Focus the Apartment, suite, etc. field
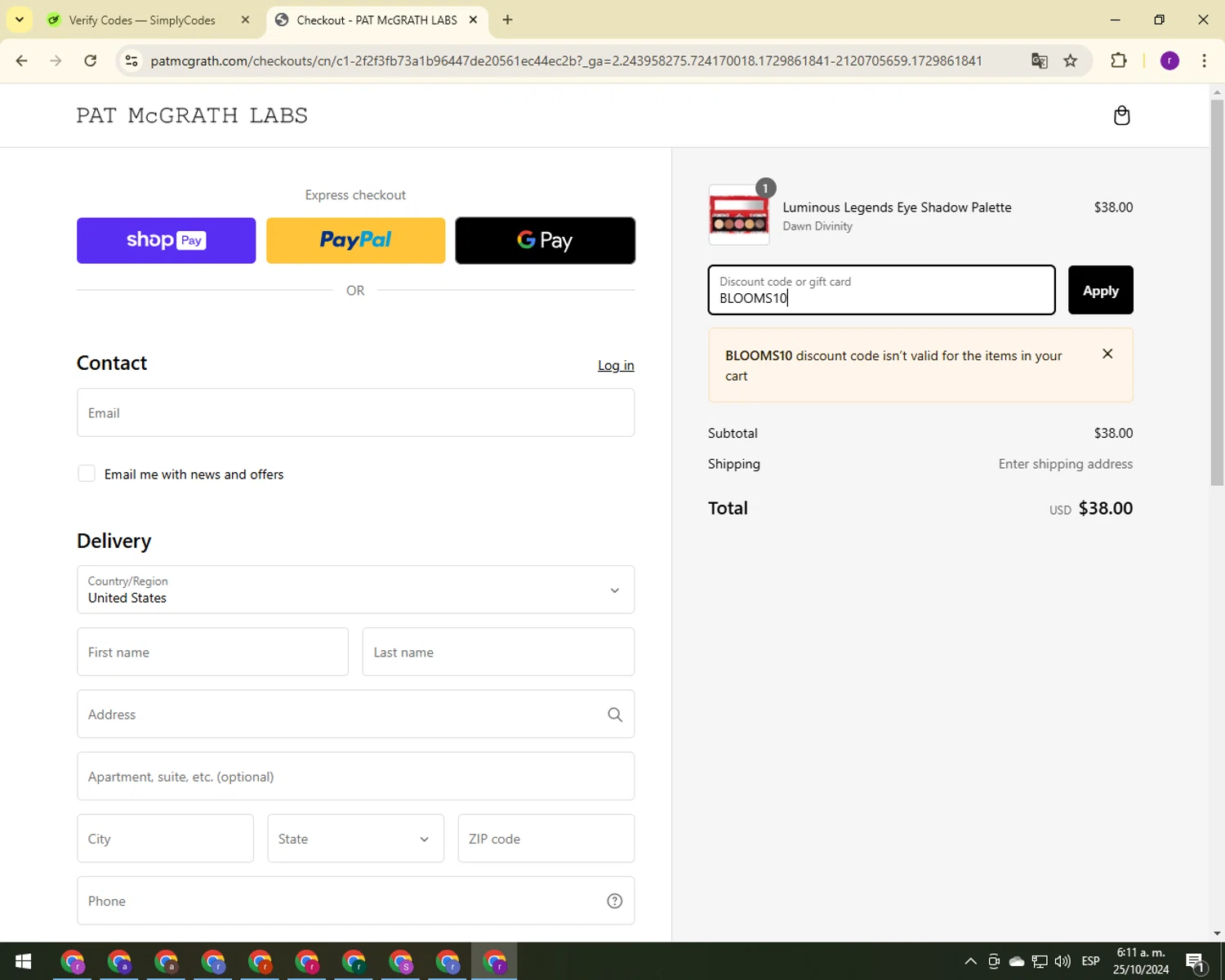 pos(355,777)
